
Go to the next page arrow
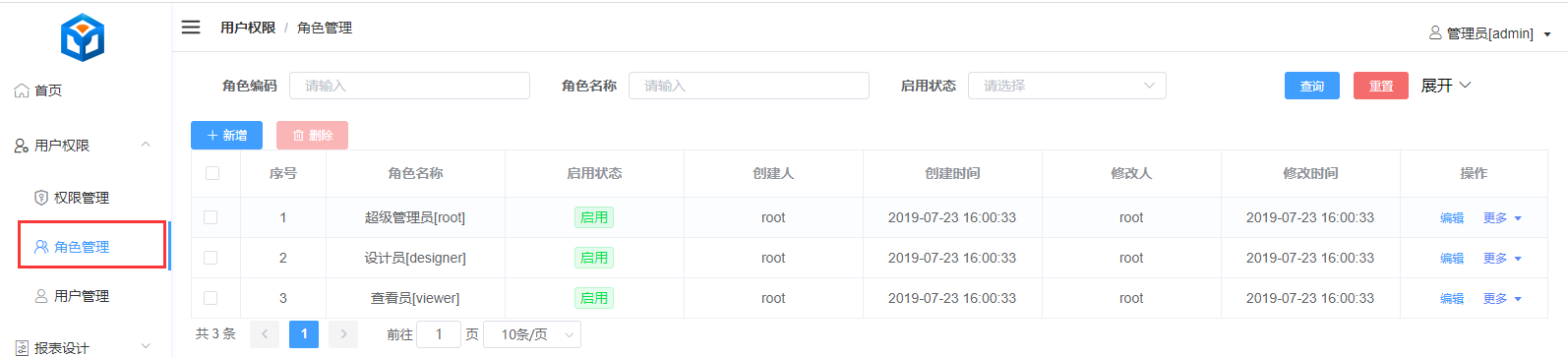[343, 334]
